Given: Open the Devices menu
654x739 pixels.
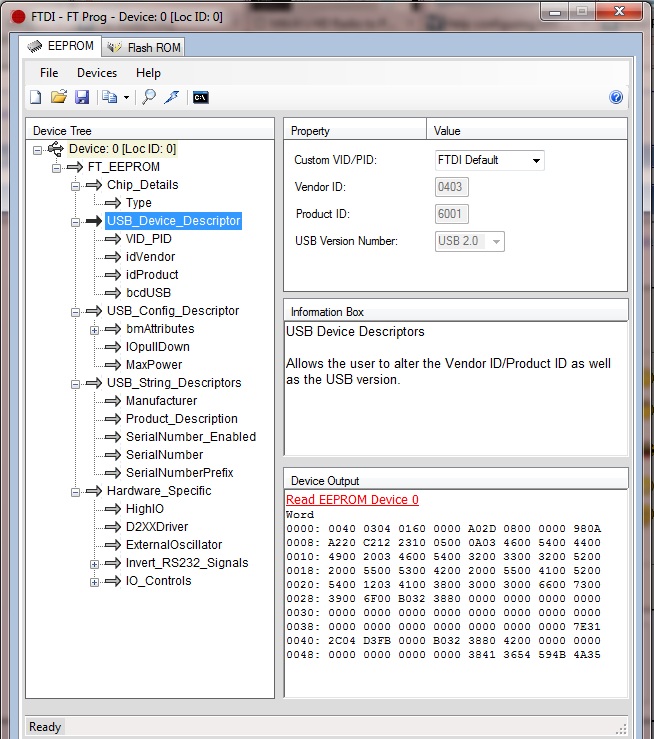Looking at the screenshot, I should 97,73.
